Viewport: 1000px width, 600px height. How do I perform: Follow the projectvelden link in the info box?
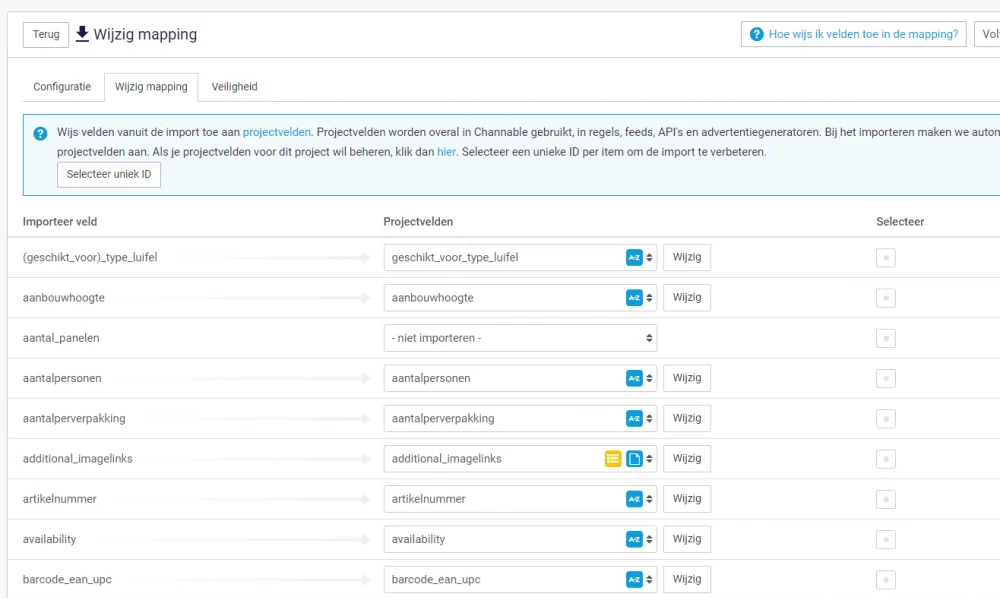[x=277, y=132]
